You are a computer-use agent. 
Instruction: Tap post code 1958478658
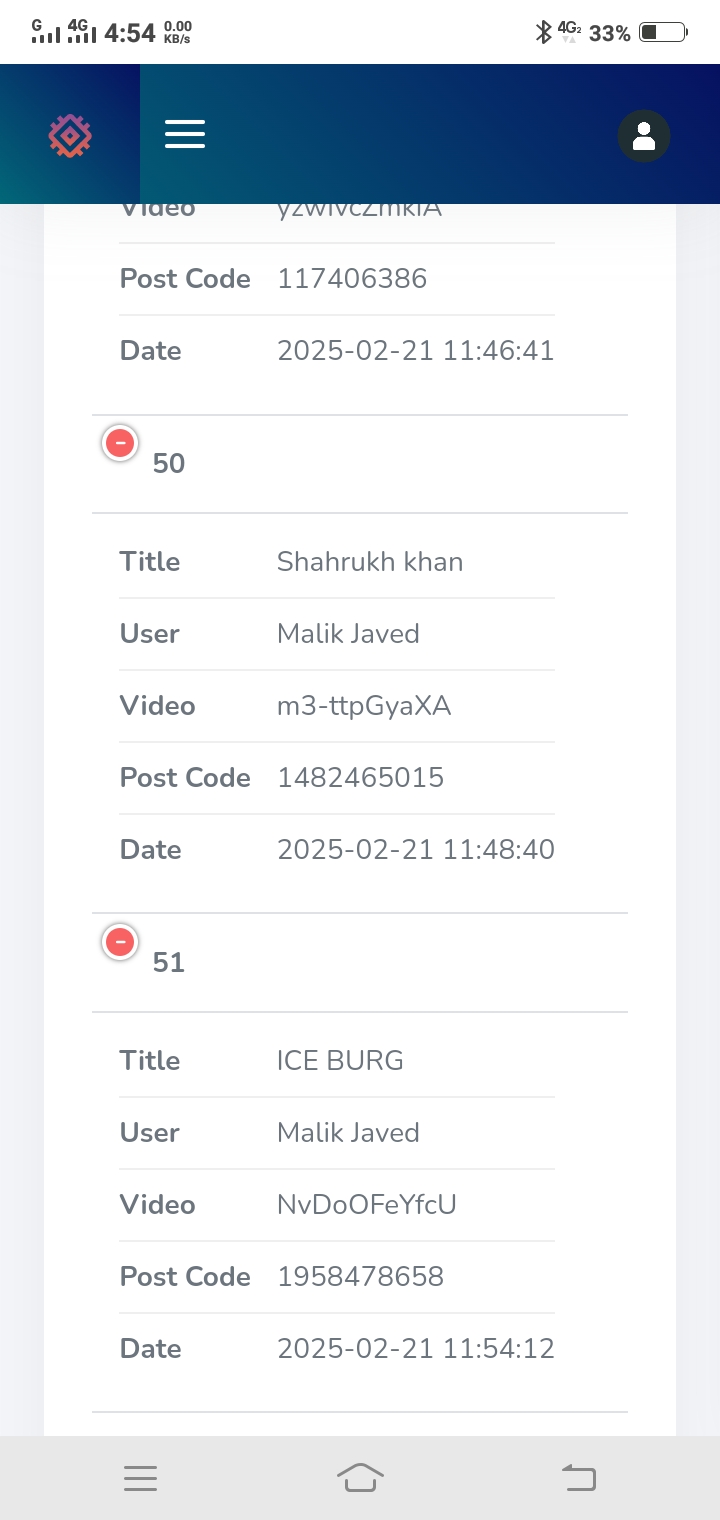[x=361, y=1277]
